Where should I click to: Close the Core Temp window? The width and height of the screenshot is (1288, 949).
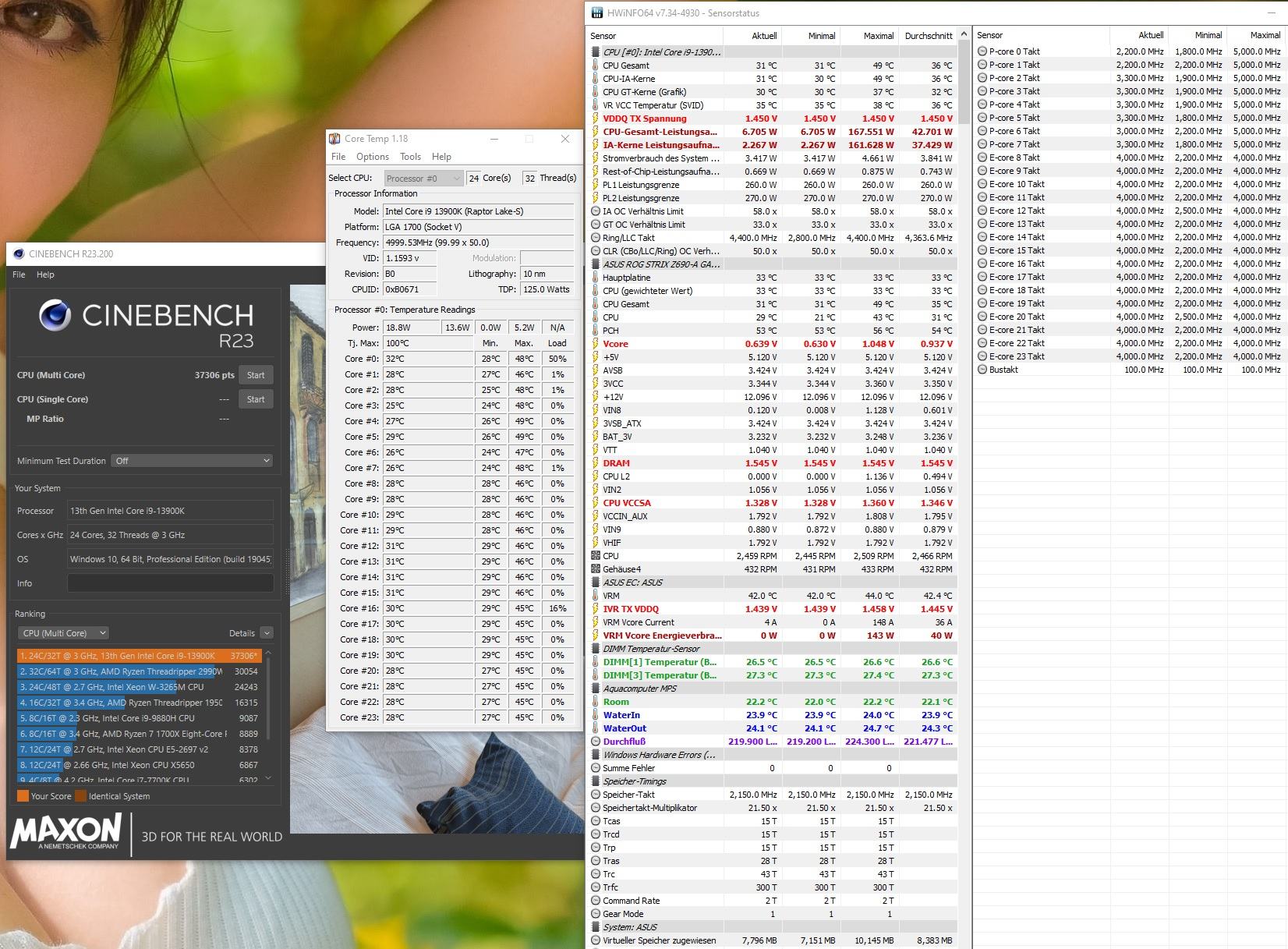coord(565,139)
